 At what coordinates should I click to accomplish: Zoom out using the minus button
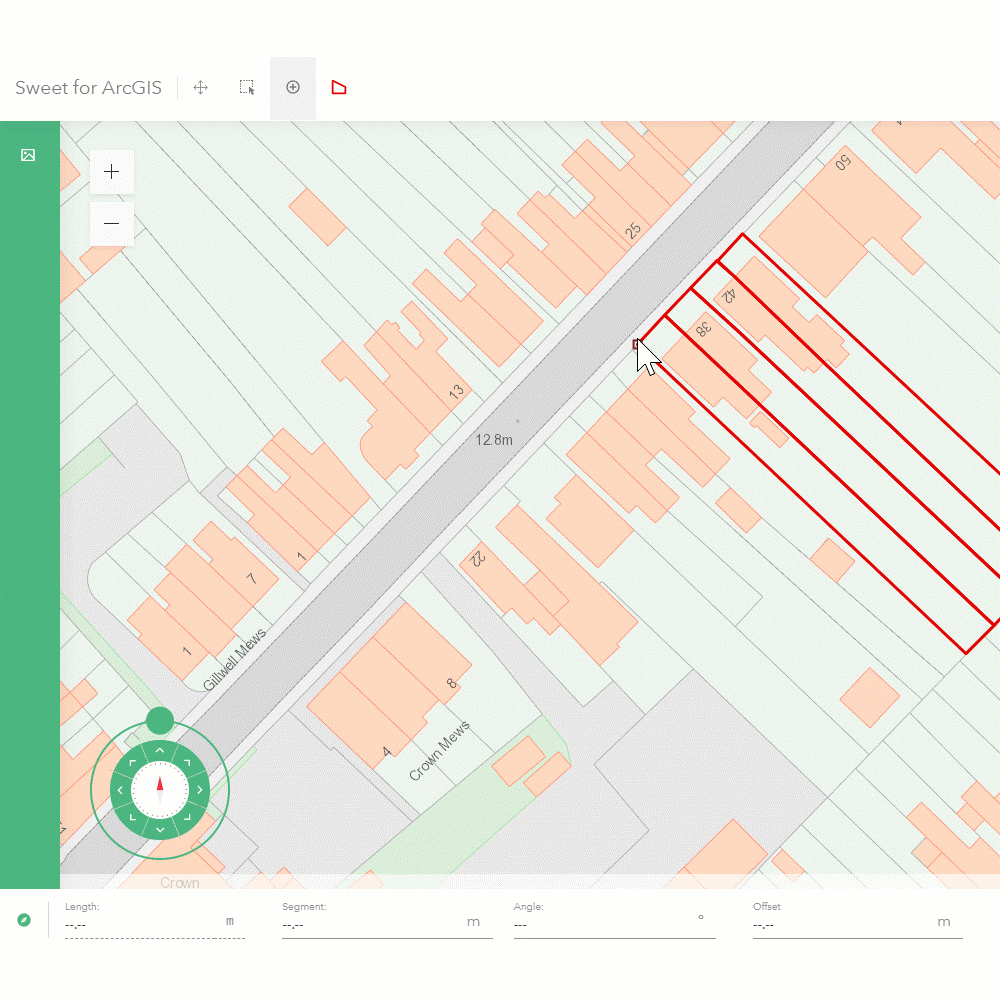coord(112,224)
